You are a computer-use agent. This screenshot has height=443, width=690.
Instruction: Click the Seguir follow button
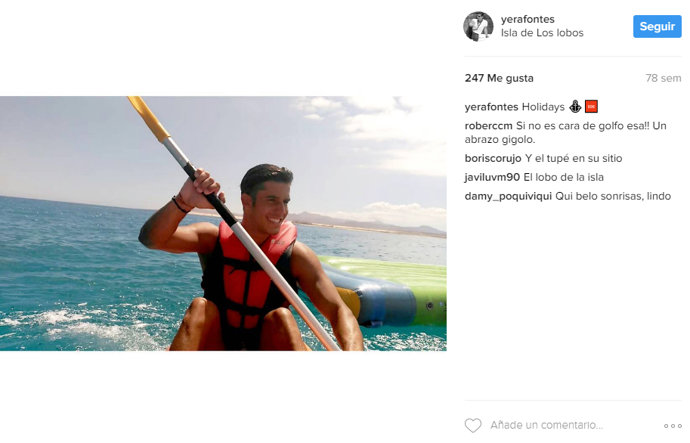pyautogui.click(x=657, y=26)
